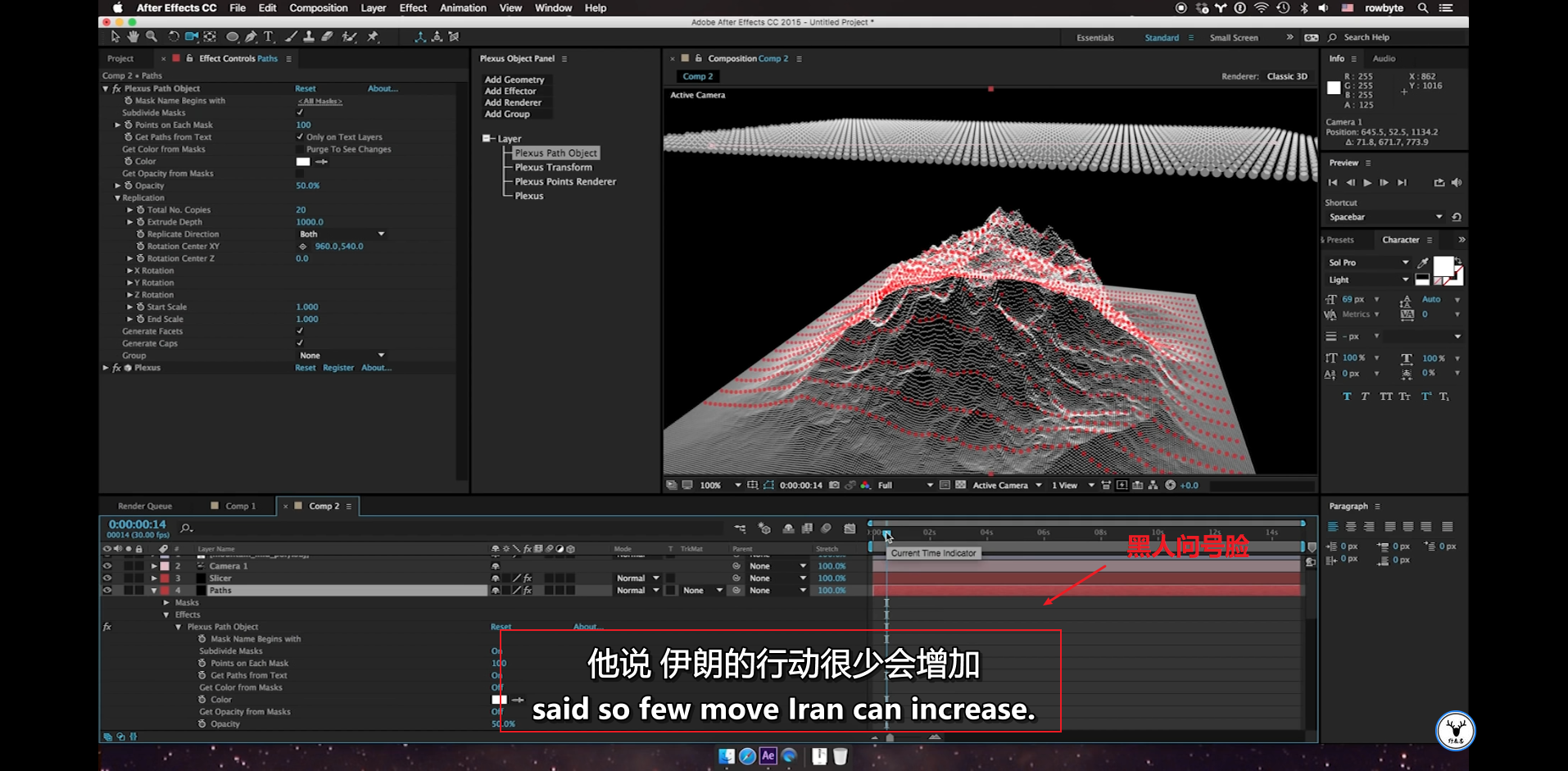Switch to the Render Queue tab
The width and height of the screenshot is (1568, 771).
coord(145,506)
